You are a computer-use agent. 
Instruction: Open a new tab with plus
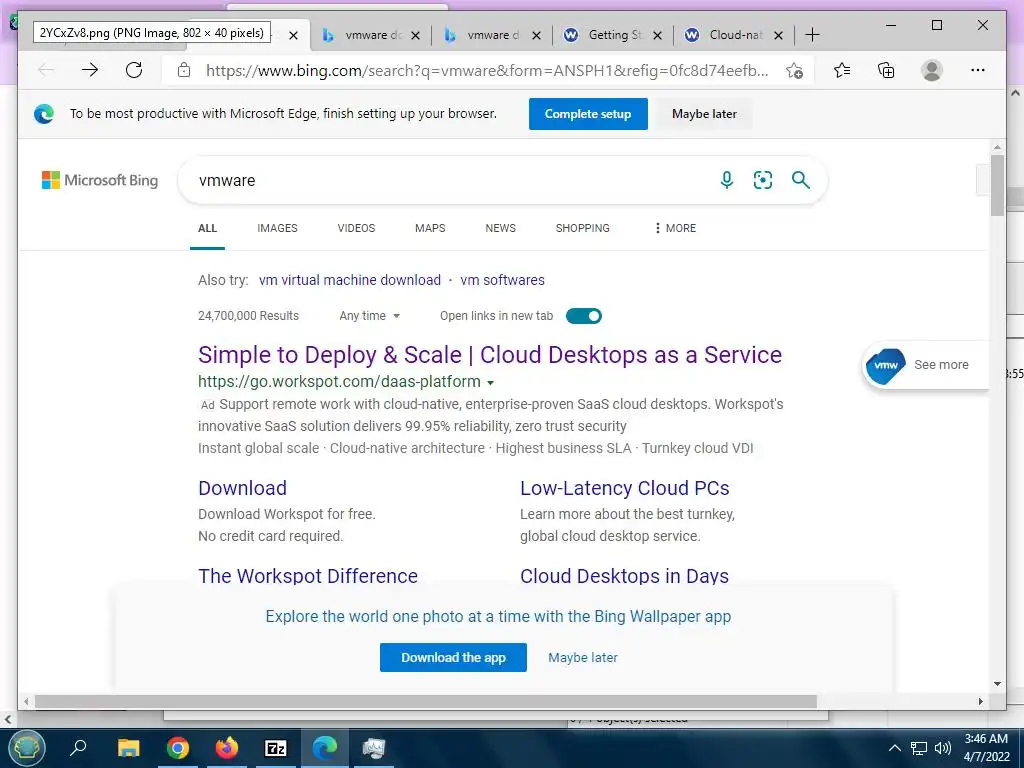(812, 35)
